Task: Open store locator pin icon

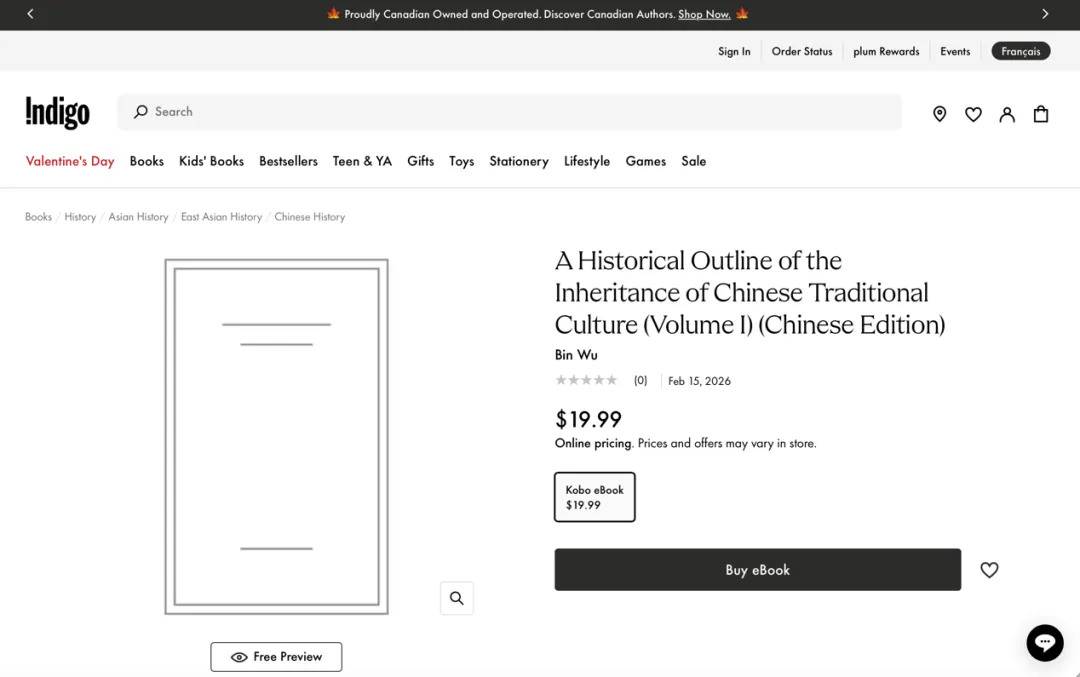Action: tap(939, 114)
